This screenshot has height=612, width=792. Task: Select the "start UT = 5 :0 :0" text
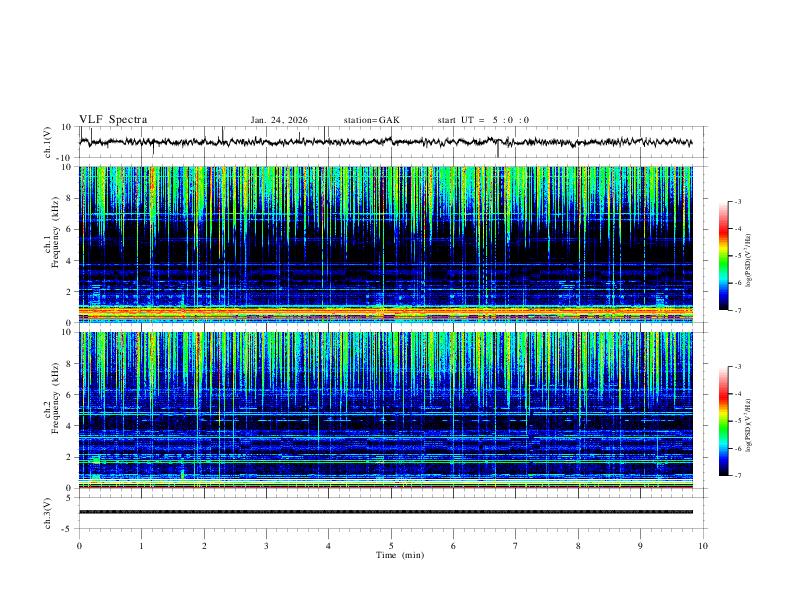tap(483, 120)
